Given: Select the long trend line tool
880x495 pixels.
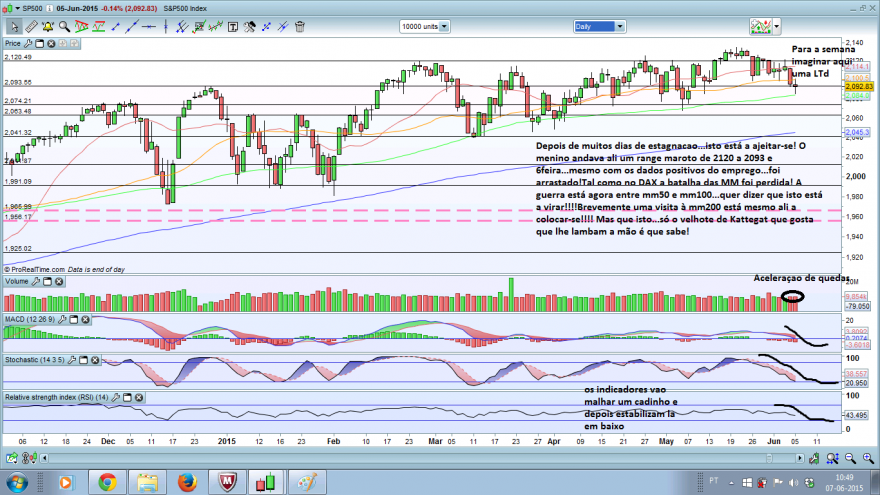Looking at the screenshot, I should (x=132, y=26).
